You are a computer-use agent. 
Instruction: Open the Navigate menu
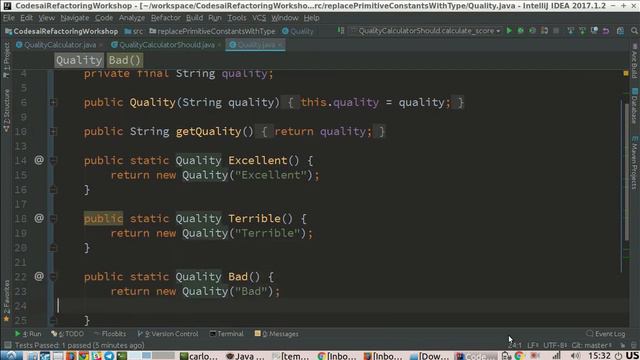75,18
